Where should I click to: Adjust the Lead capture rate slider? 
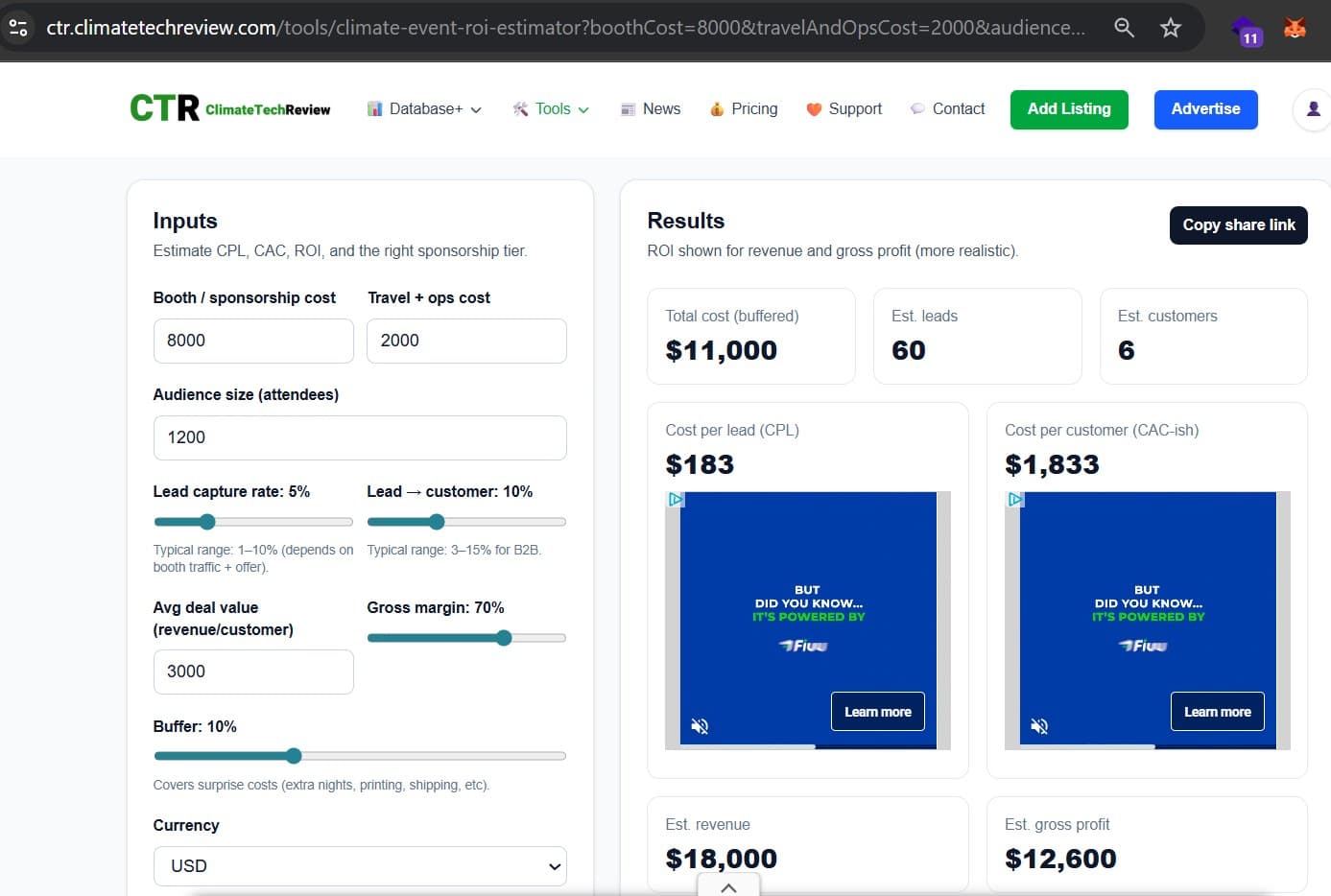tap(253, 522)
